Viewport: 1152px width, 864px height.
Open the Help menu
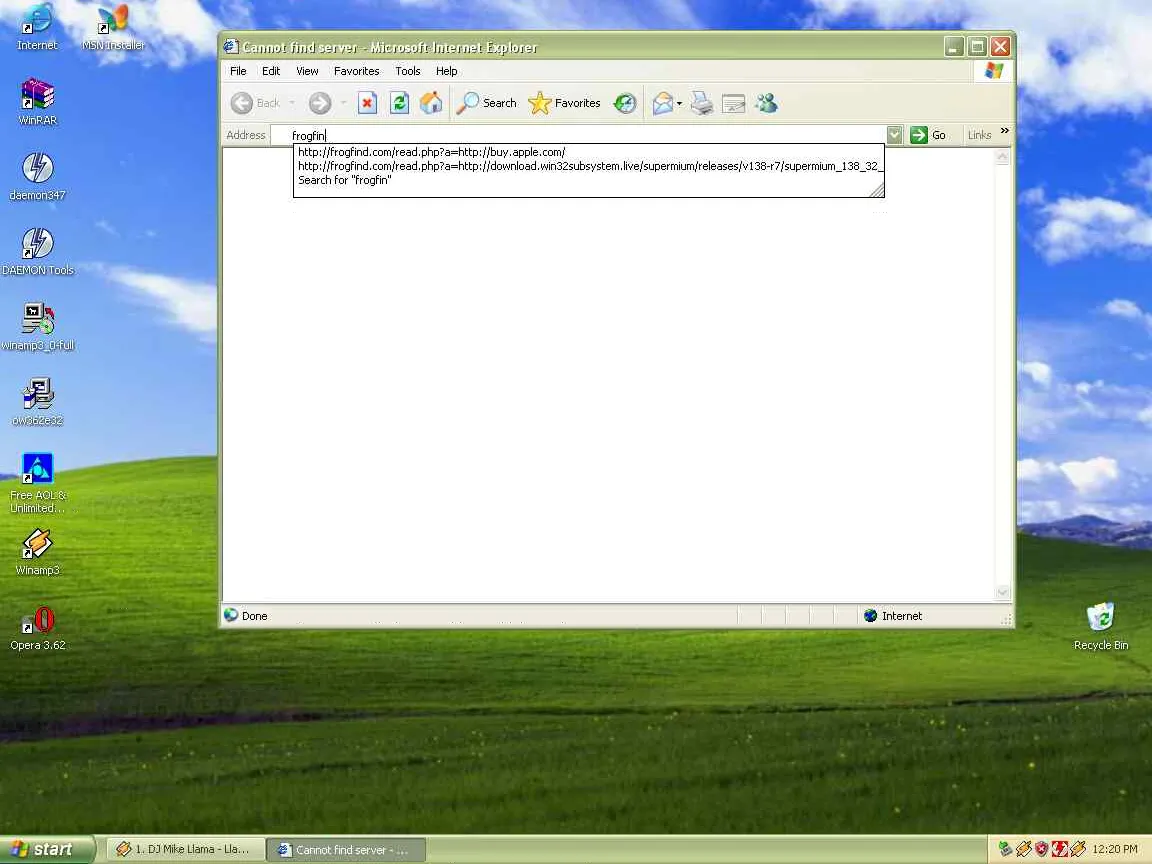pos(447,71)
